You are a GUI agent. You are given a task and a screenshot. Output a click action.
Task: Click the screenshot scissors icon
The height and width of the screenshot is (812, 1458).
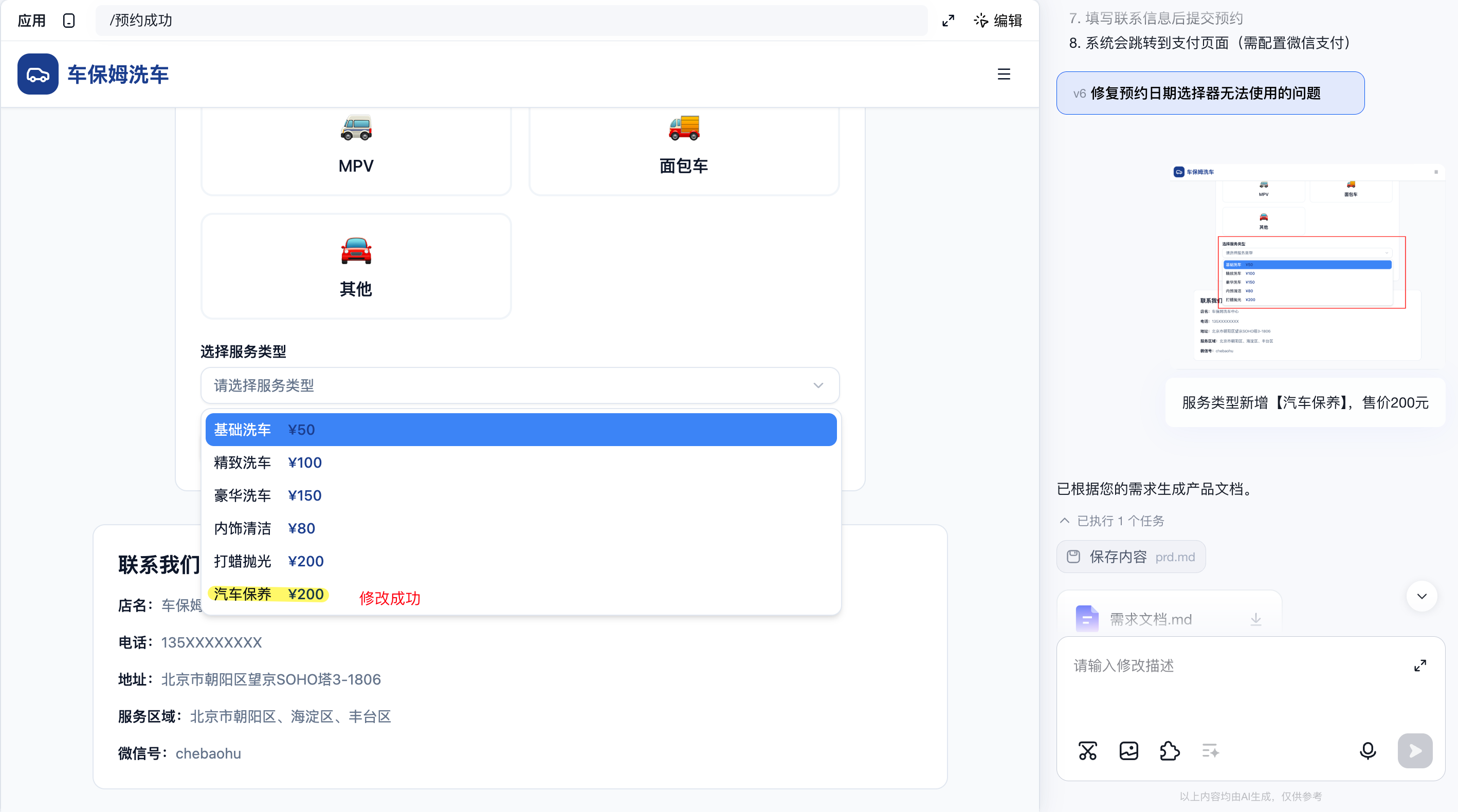[1087, 751]
